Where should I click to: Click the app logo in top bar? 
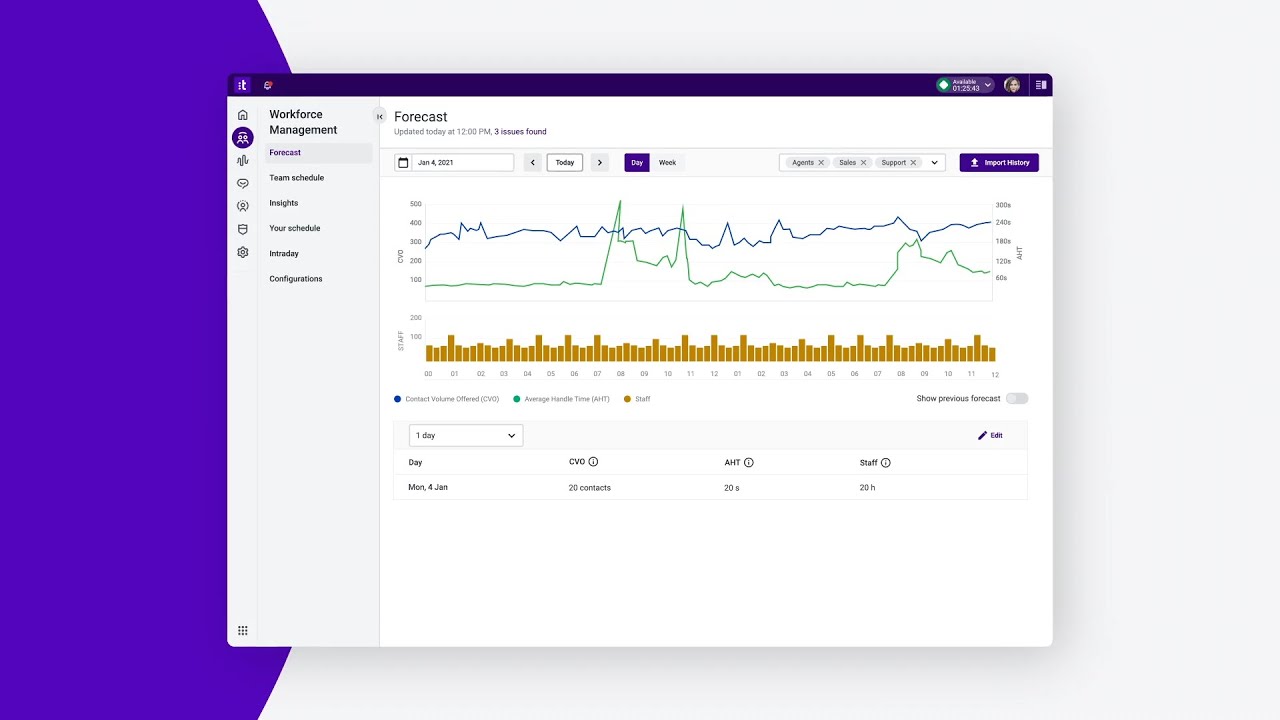pyautogui.click(x=242, y=85)
